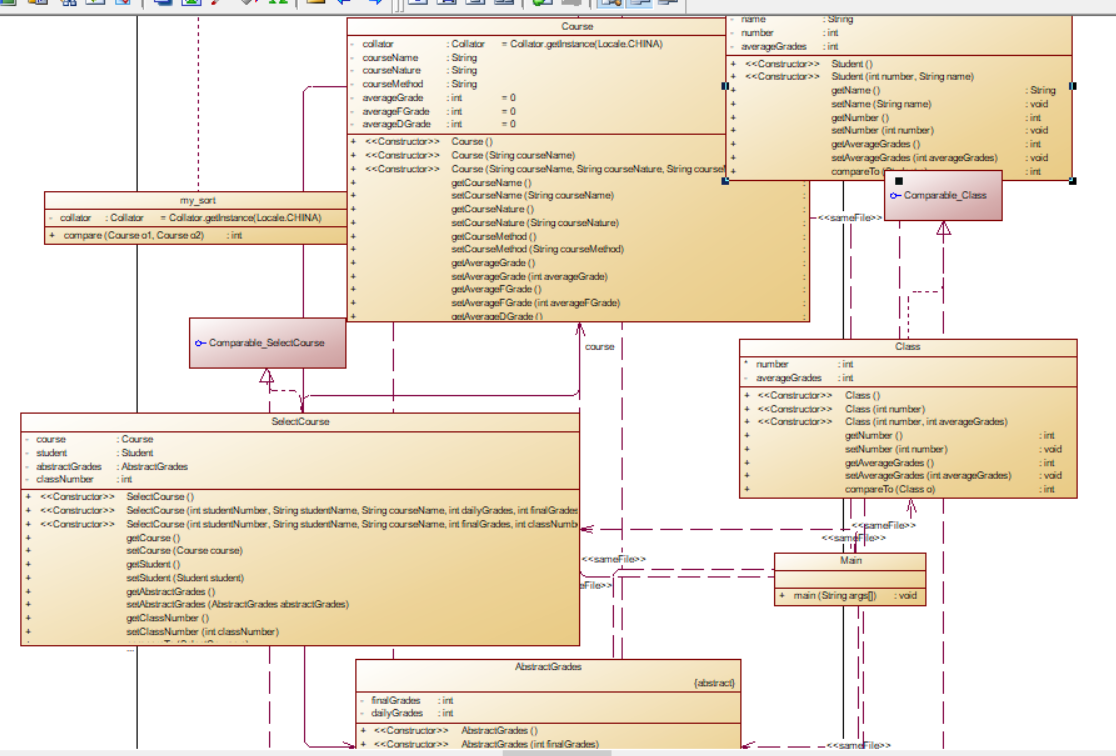This screenshot has width=1116, height=756.
Task: Click the Main class title
Action: [x=851, y=561]
